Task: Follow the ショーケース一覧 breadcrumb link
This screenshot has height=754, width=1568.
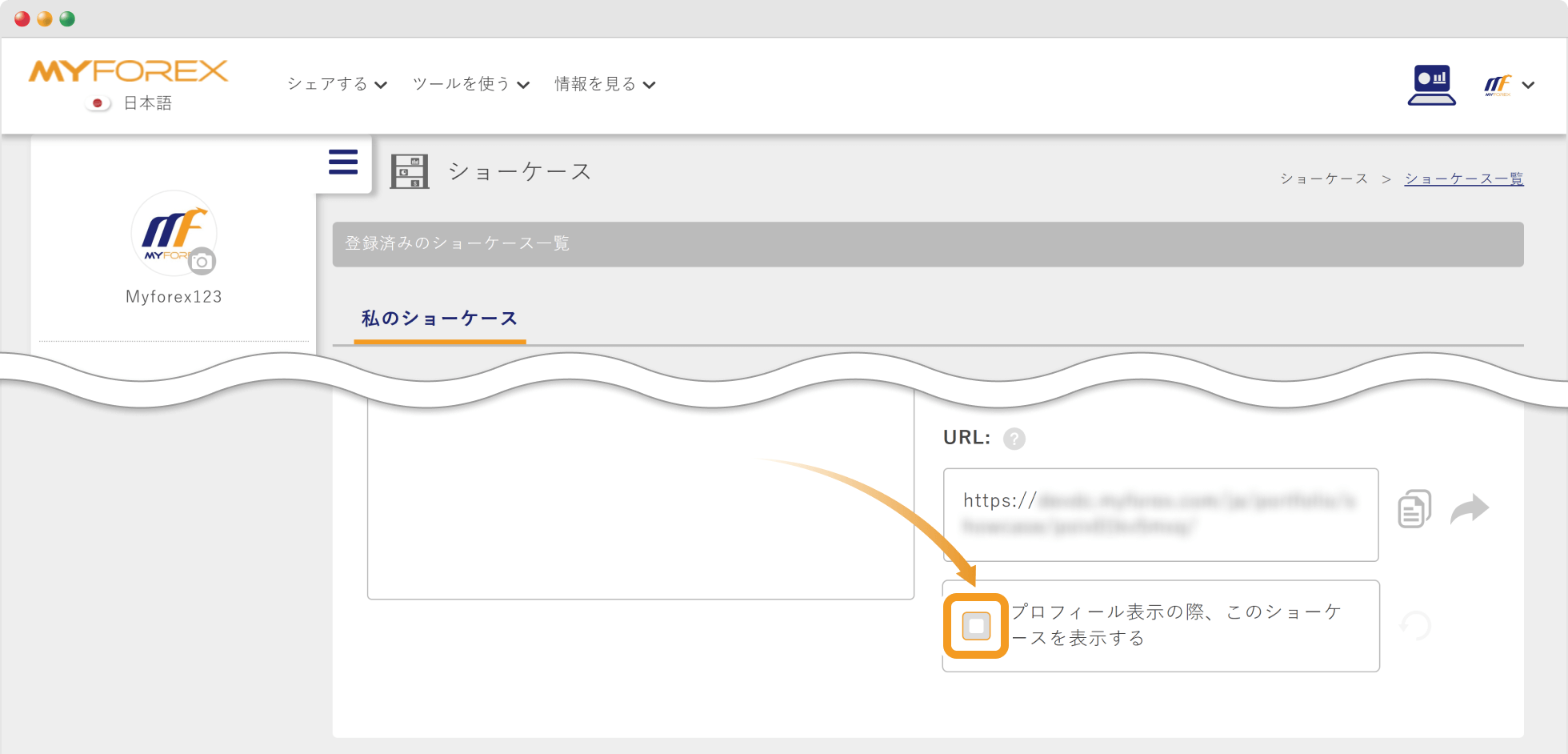Action: click(1463, 178)
